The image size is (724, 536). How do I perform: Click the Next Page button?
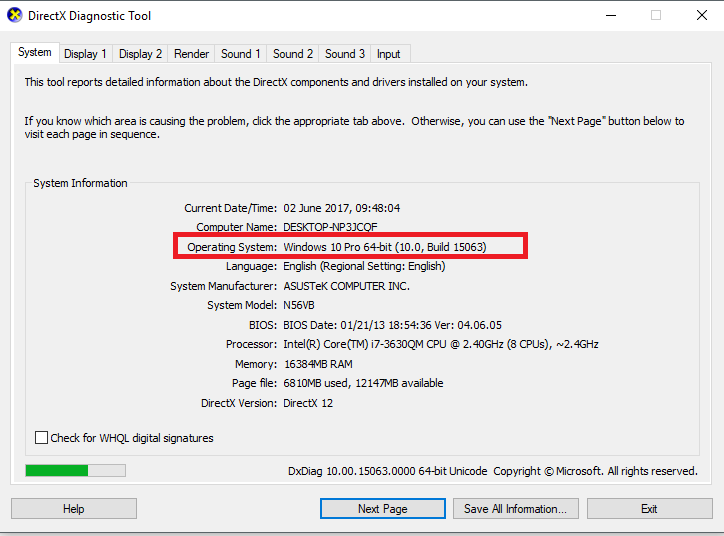pyautogui.click(x=383, y=509)
